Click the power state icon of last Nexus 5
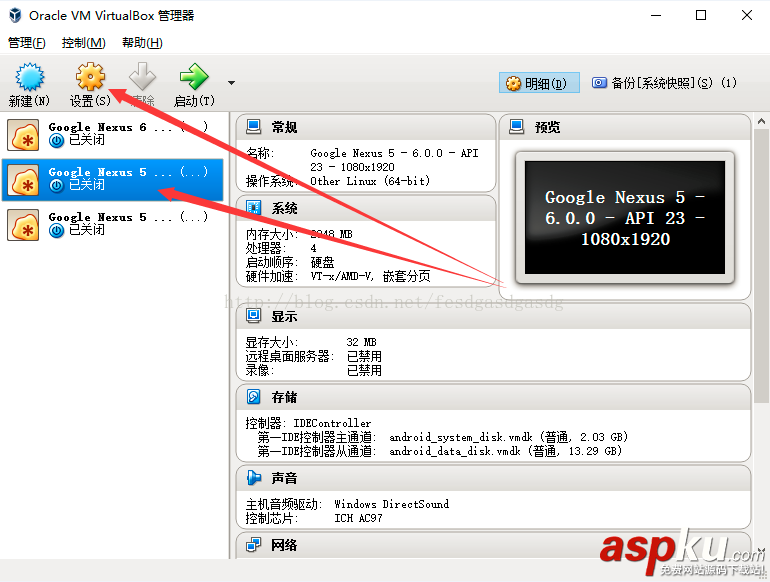 pyautogui.click(x=56, y=231)
